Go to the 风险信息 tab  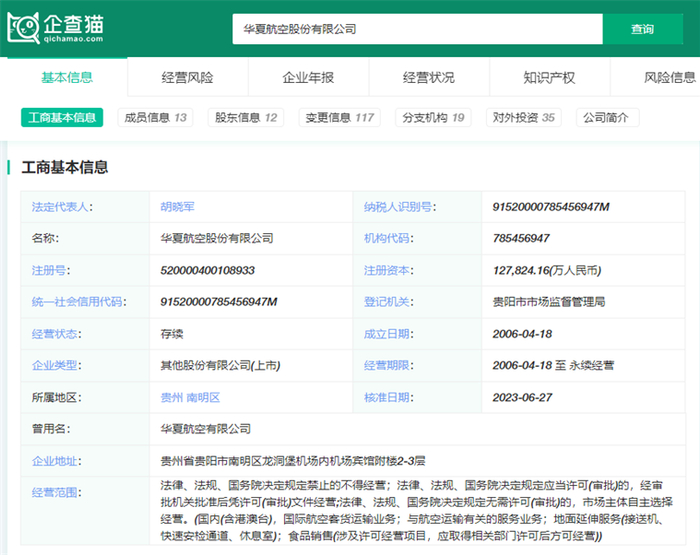(x=669, y=78)
